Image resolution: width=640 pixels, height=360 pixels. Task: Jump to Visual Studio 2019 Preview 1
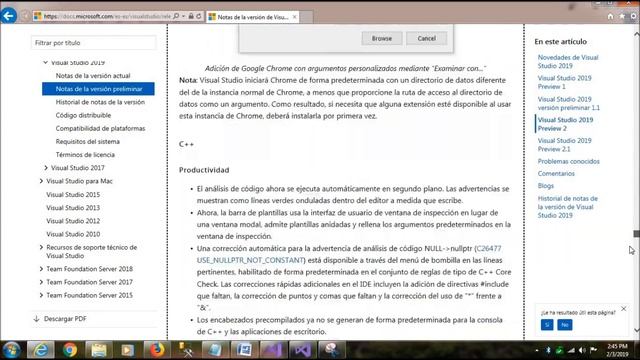tap(564, 82)
